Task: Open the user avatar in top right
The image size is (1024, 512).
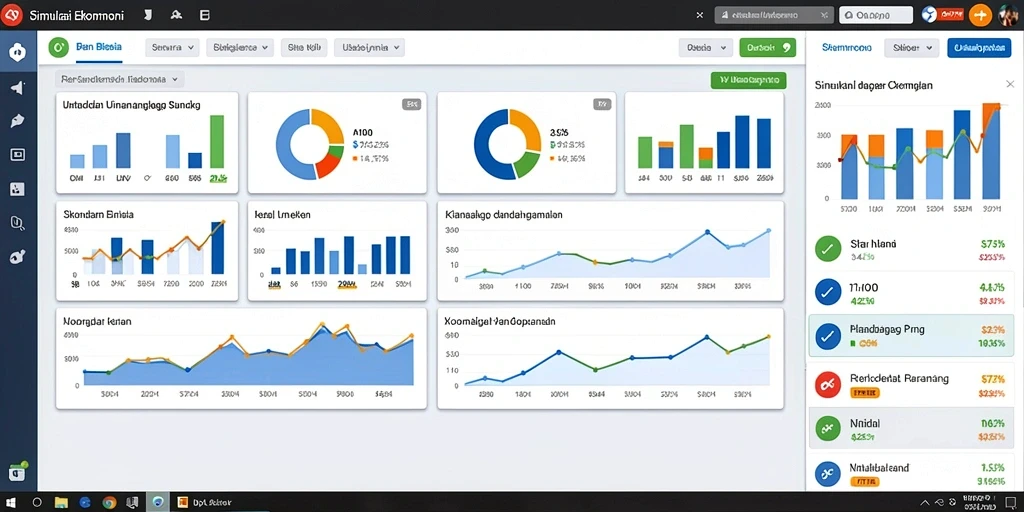Action: (x=1010, y=14)
